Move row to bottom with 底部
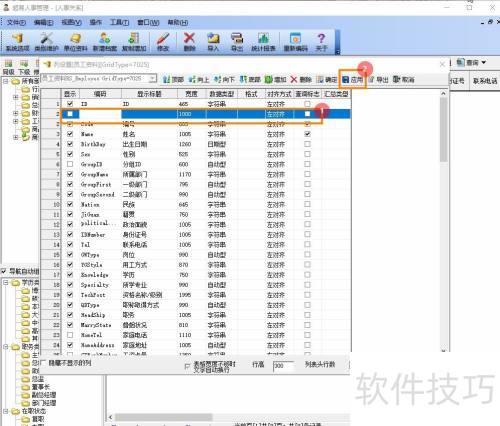This screenshot has height=426, width=500. (x=250, y=80)
